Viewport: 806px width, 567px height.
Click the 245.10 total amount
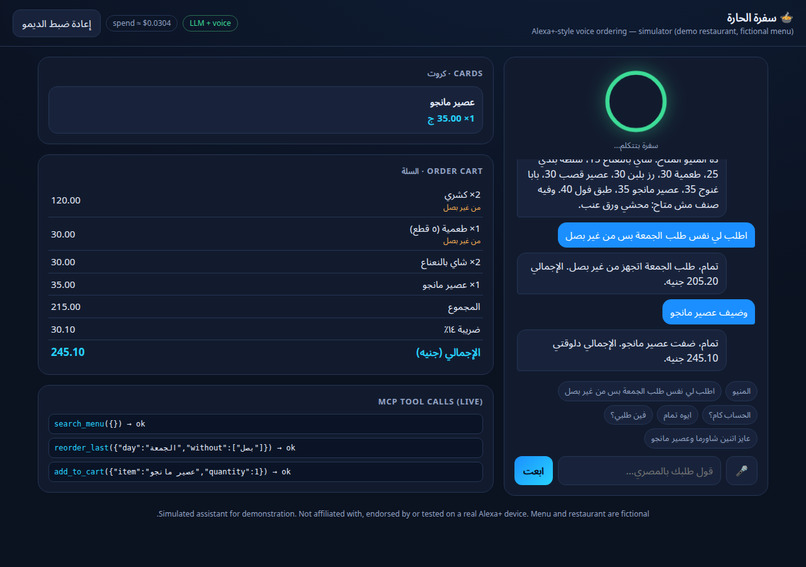[x=68, y=352]
